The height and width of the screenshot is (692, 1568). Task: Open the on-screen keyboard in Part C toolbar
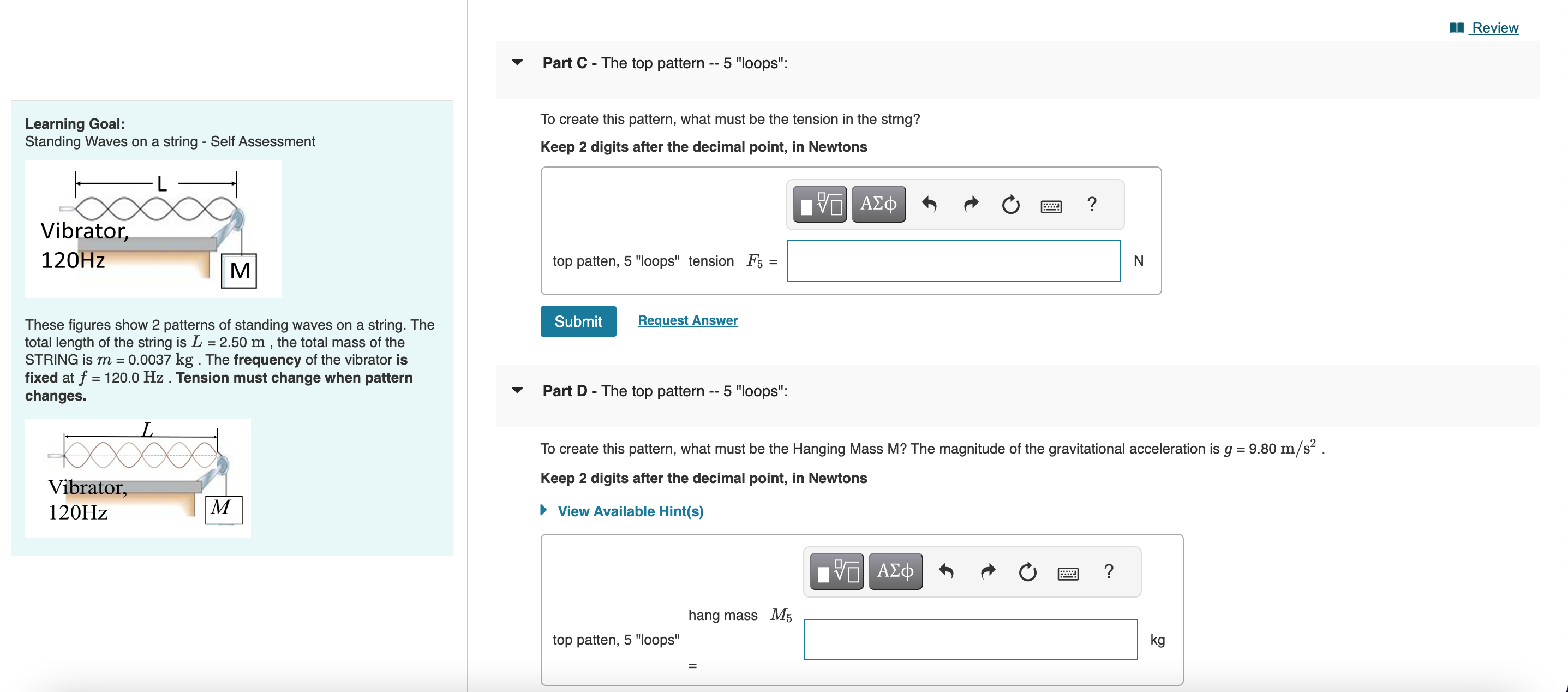coord(1051,206)
